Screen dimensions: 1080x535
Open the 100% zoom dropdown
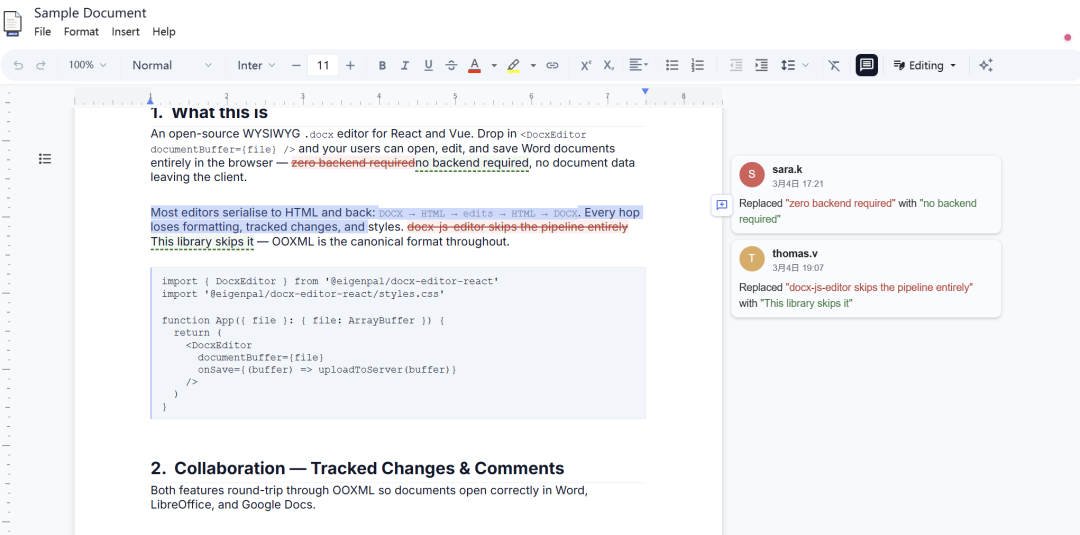[87, 65]
